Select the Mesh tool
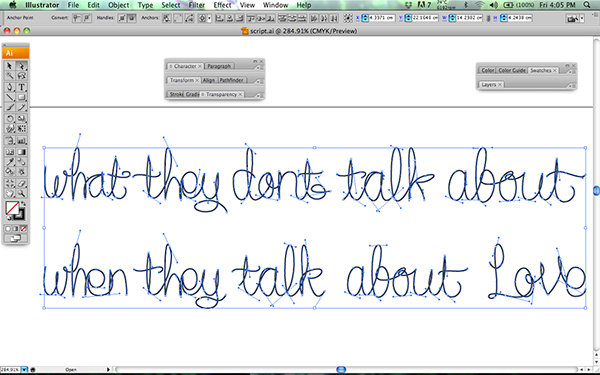This screenshot has width=600, height=375. 10,152
